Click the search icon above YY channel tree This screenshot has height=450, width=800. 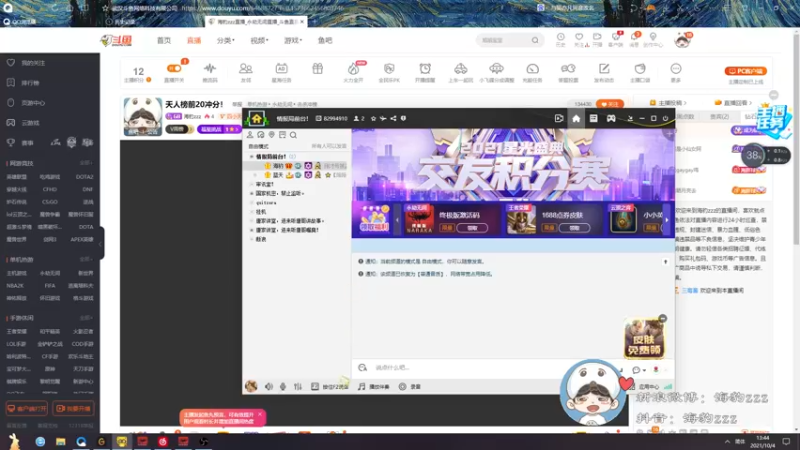pos(293,135)
